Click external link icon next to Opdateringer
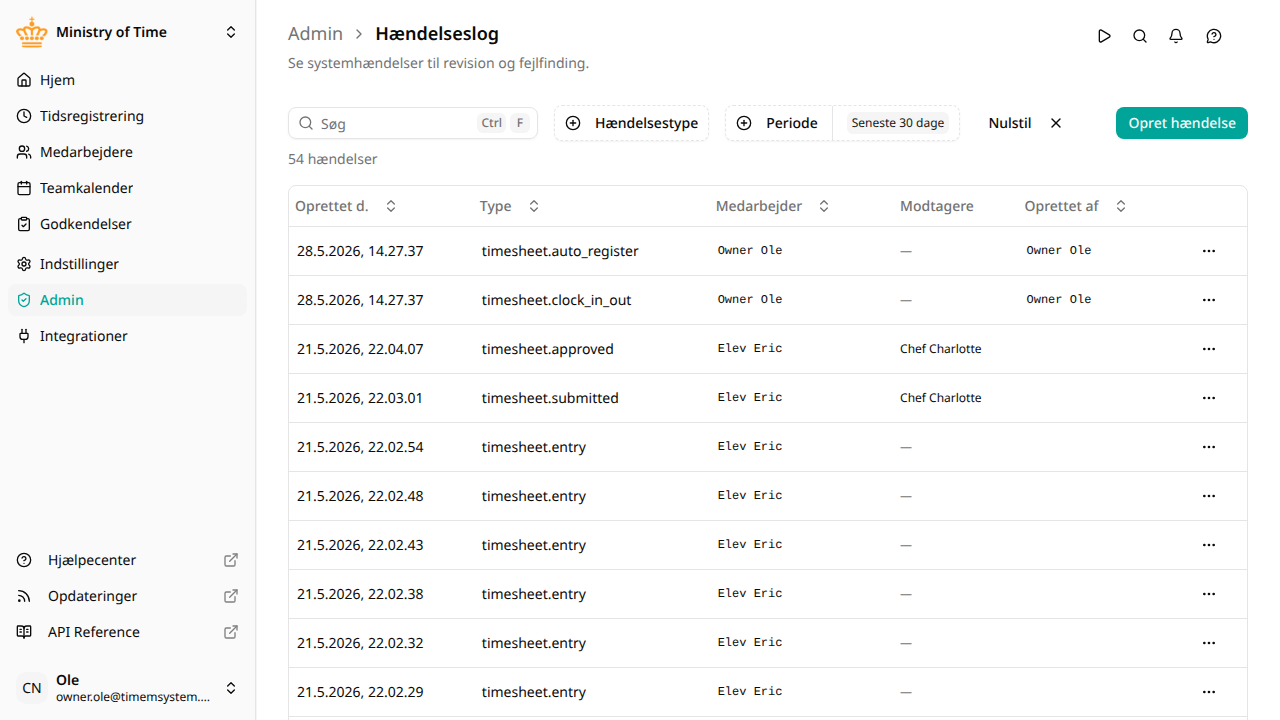Screen dimensions: 1280x720 (231, 596)
